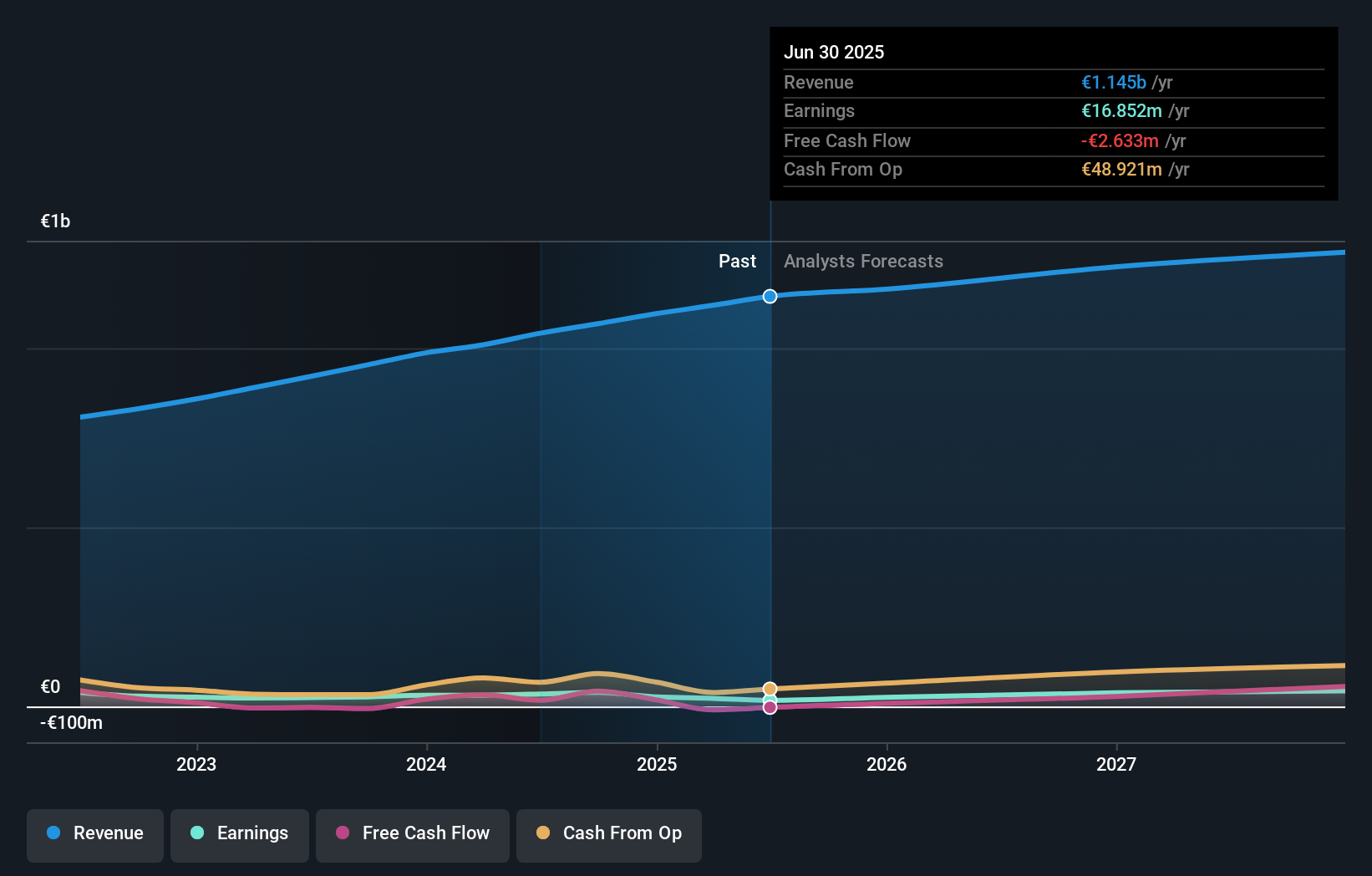The image size is (1372, 876).
Task: Click the 'Analysts Forecasts' label
Action: [863, 261]
